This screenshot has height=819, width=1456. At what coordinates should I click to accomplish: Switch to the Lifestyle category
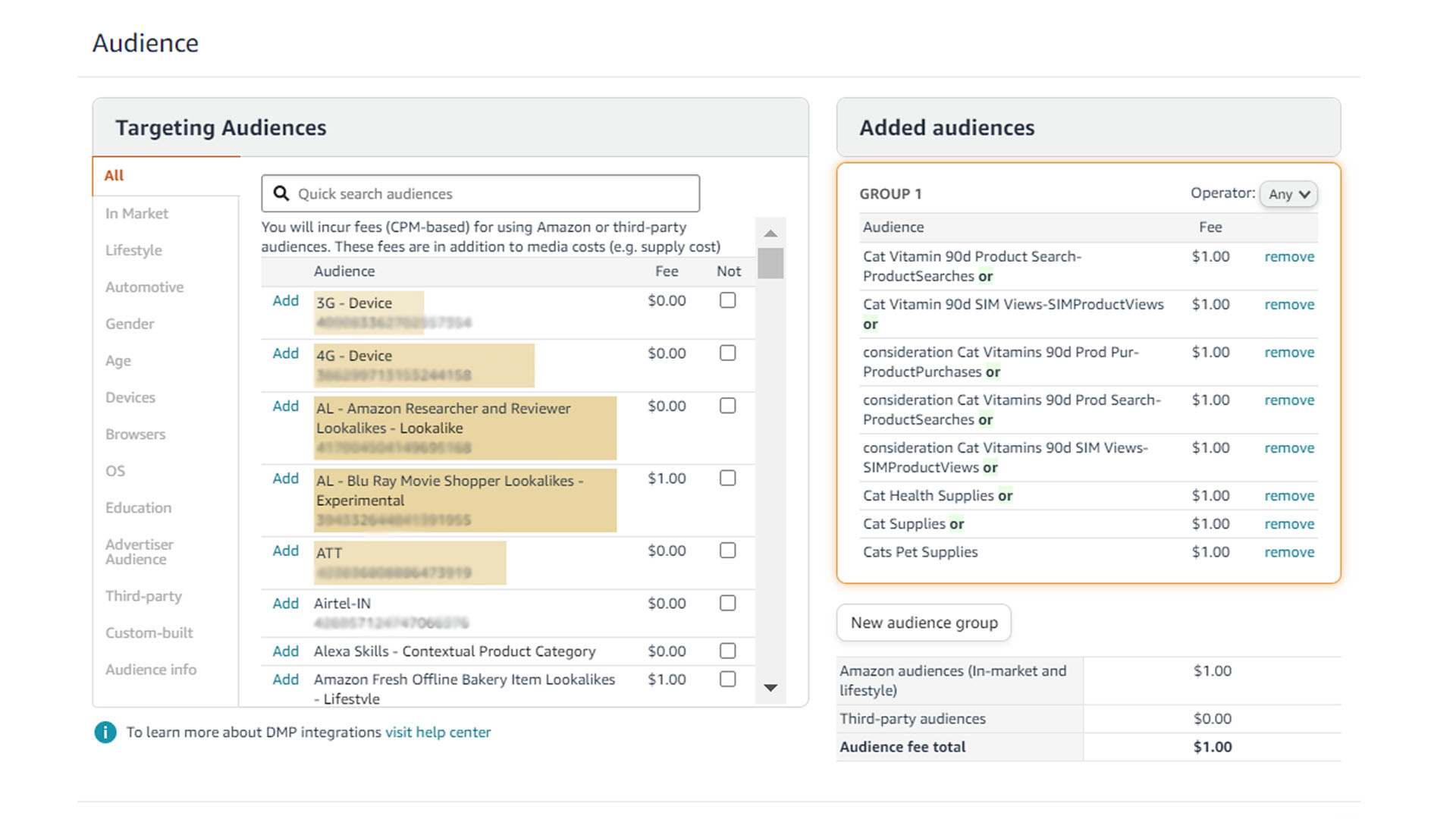point(133,249)
